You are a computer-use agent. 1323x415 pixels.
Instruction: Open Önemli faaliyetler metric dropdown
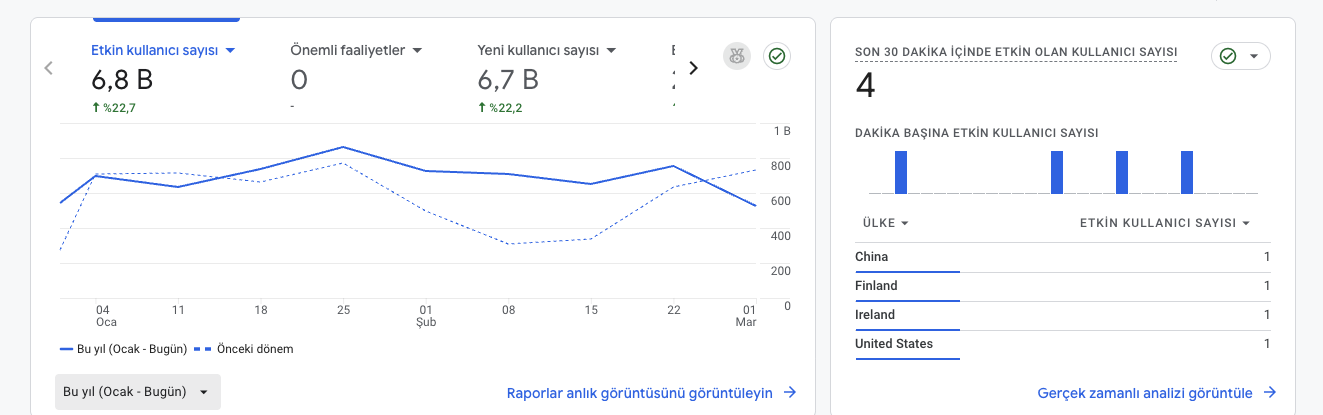coord(356,49)
